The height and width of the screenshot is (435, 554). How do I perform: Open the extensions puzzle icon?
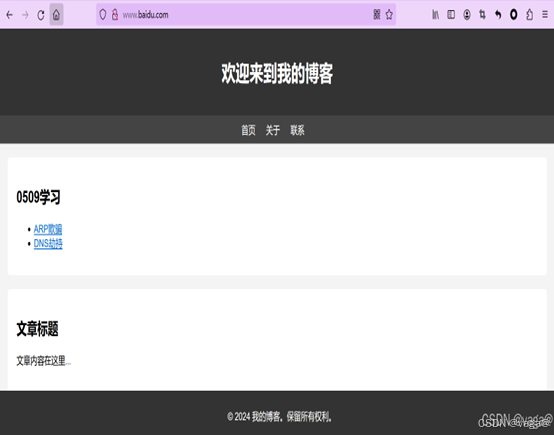pyautogui.click(x=529, y=14)
